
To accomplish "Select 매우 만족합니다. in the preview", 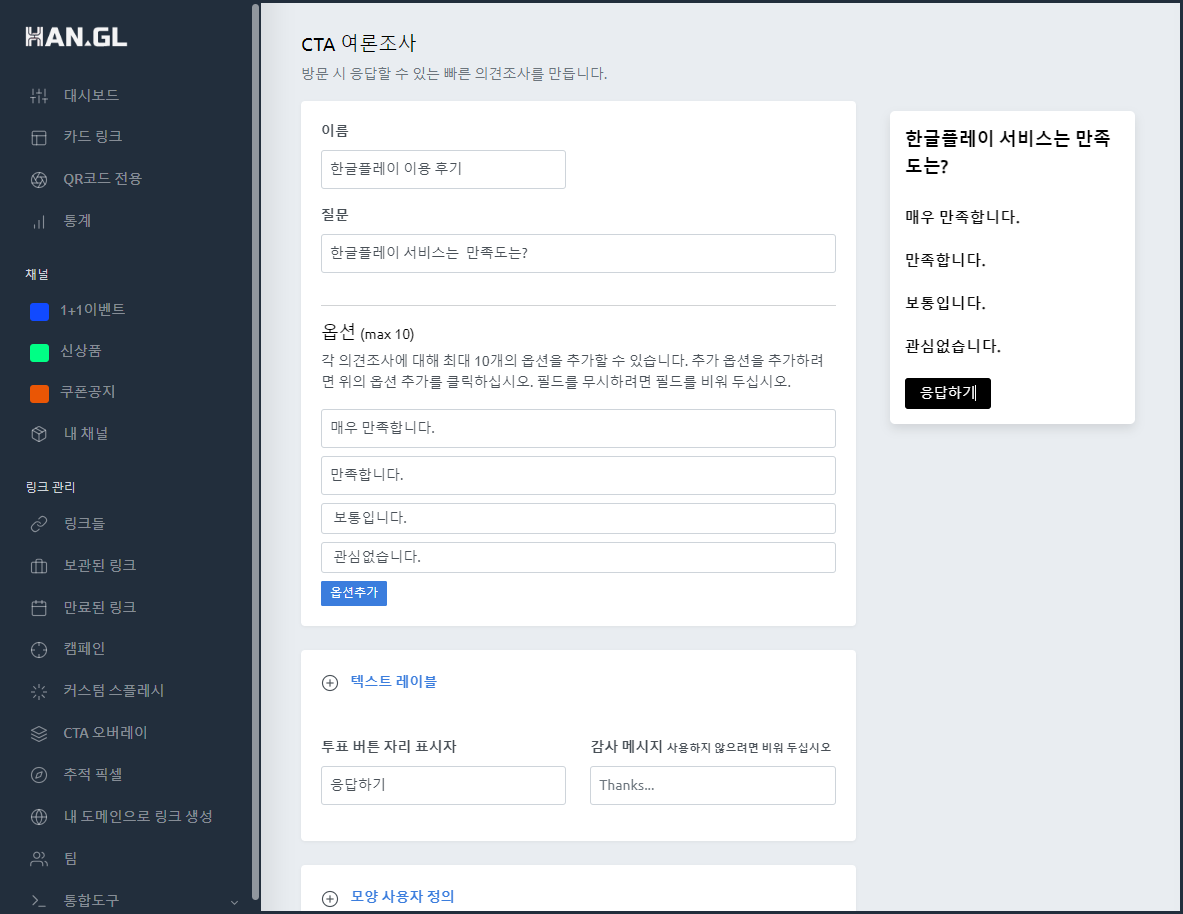I will 962,217.
